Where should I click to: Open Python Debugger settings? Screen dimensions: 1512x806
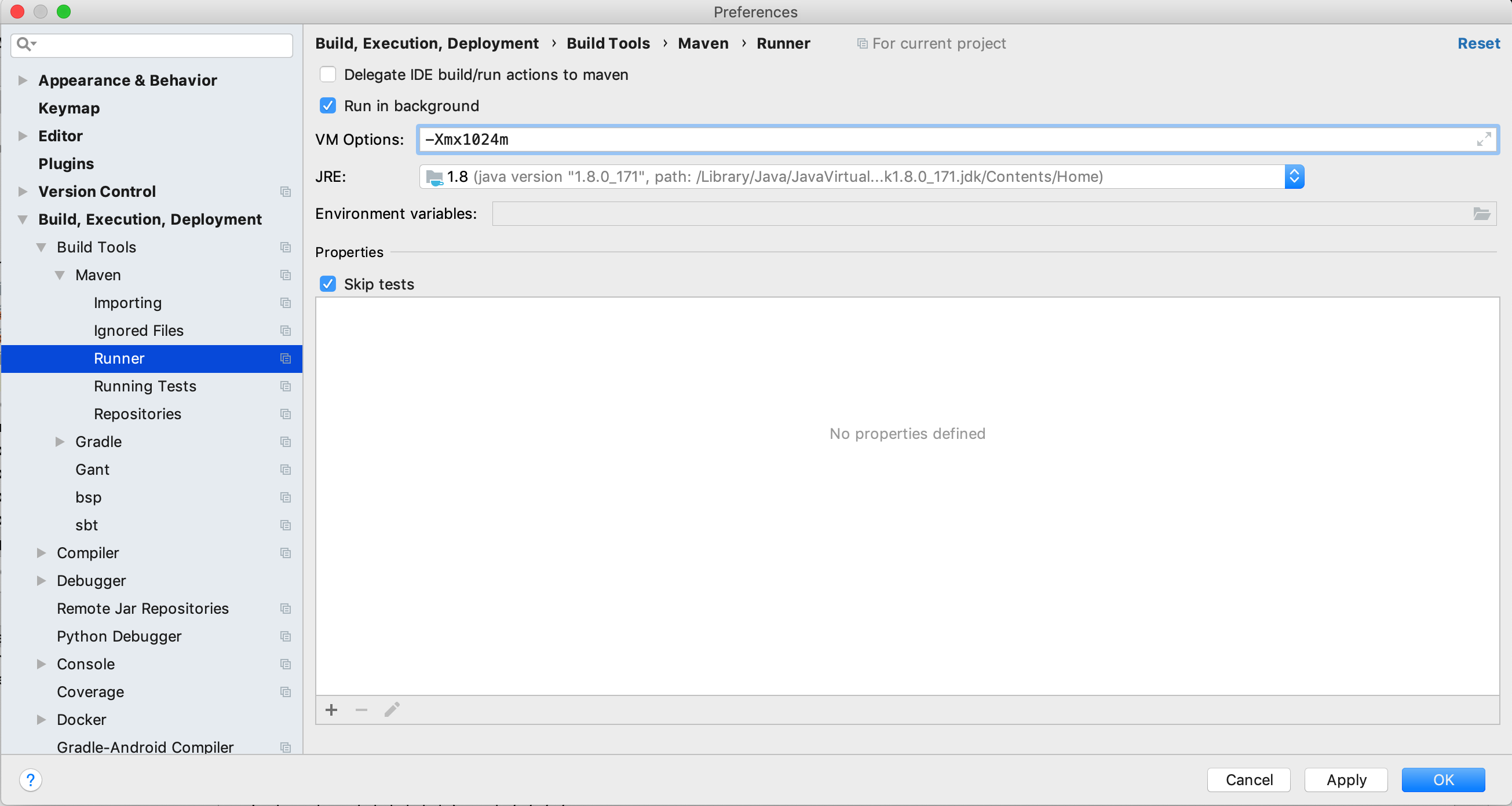click(119, 636)
